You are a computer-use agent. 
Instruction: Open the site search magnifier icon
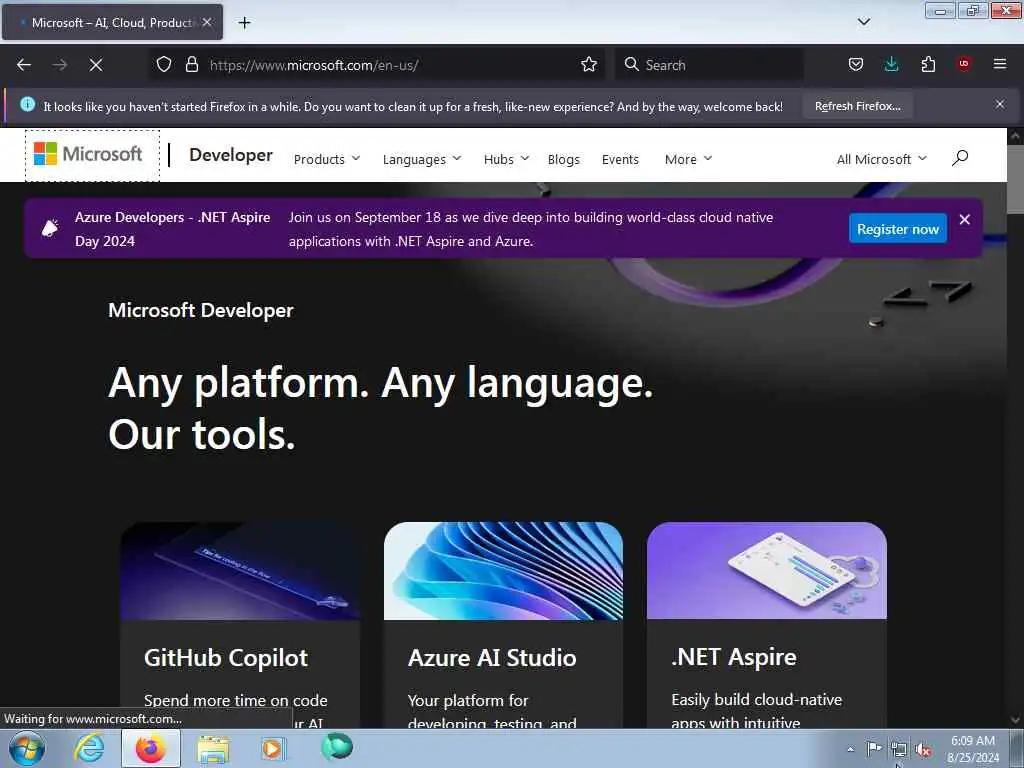point(960,158)
